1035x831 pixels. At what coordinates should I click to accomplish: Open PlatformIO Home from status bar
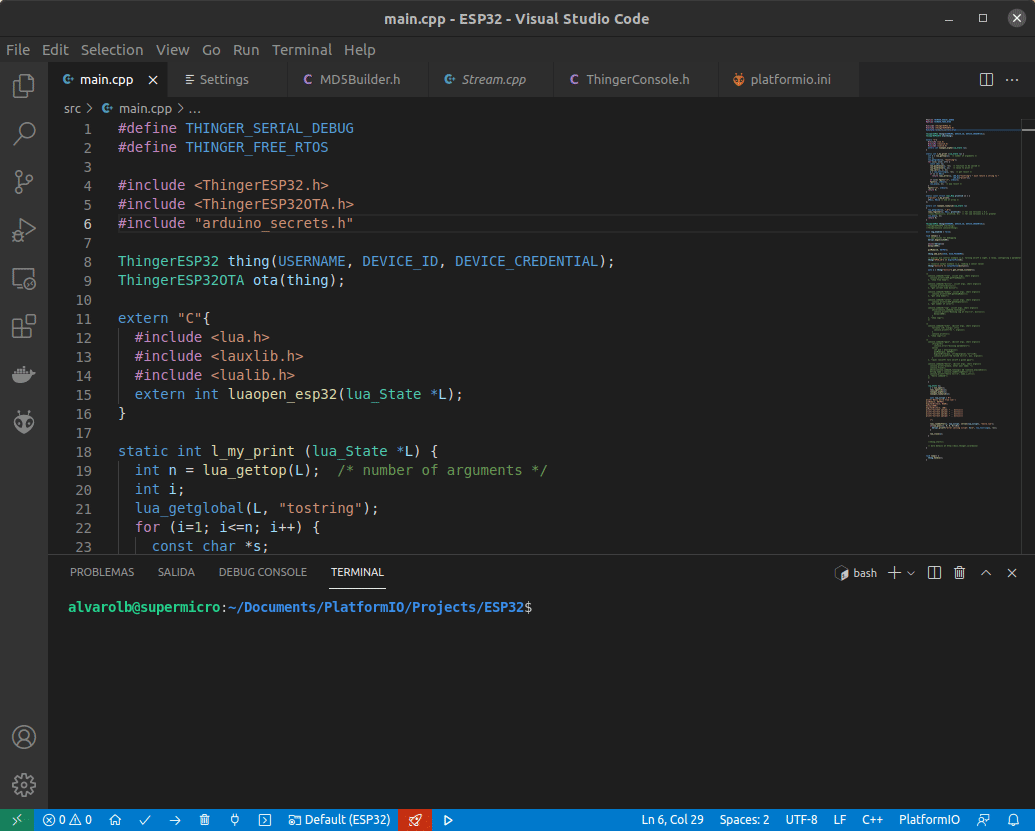[115, 820]
